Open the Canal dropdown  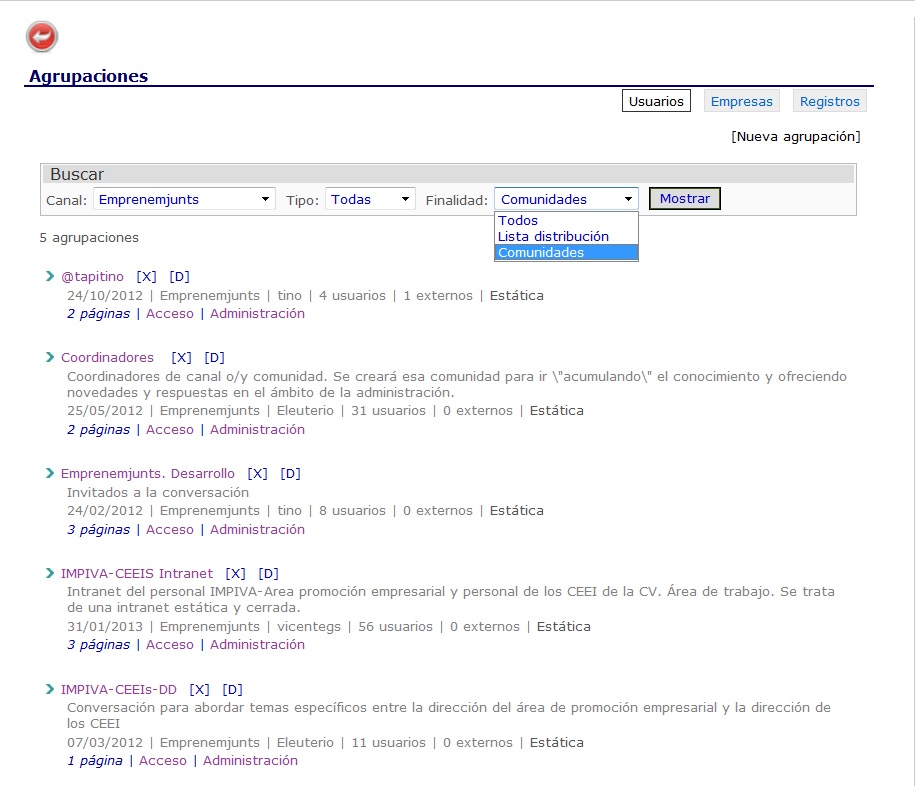184,199
